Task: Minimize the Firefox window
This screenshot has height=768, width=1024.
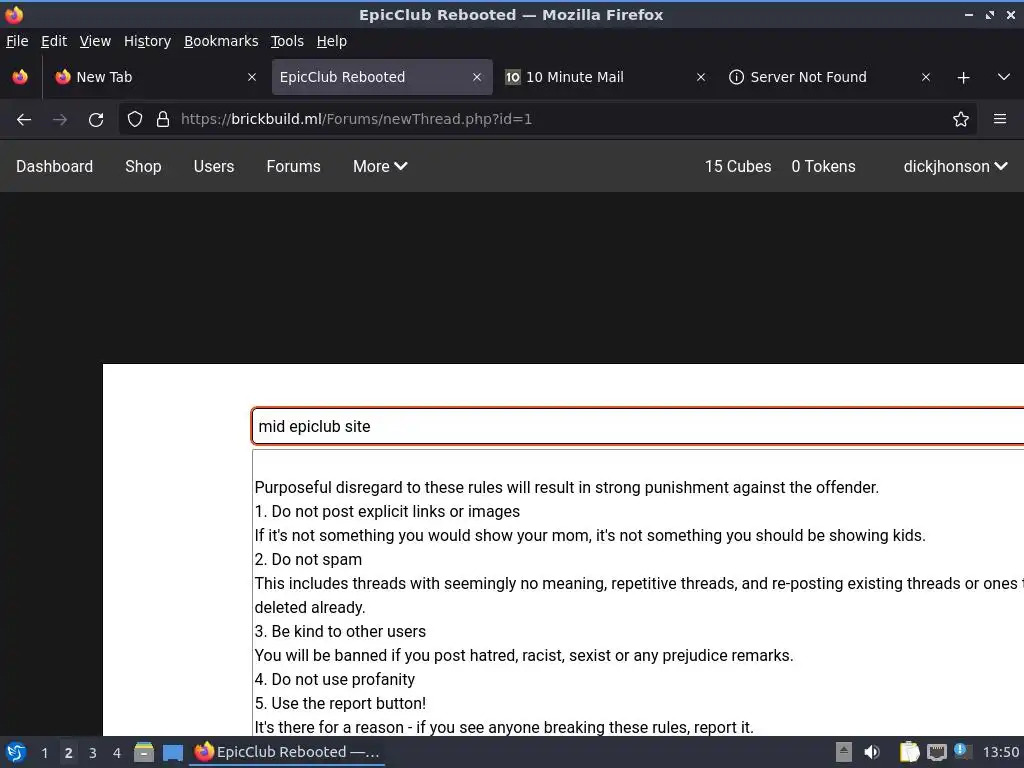Action: 968,14
